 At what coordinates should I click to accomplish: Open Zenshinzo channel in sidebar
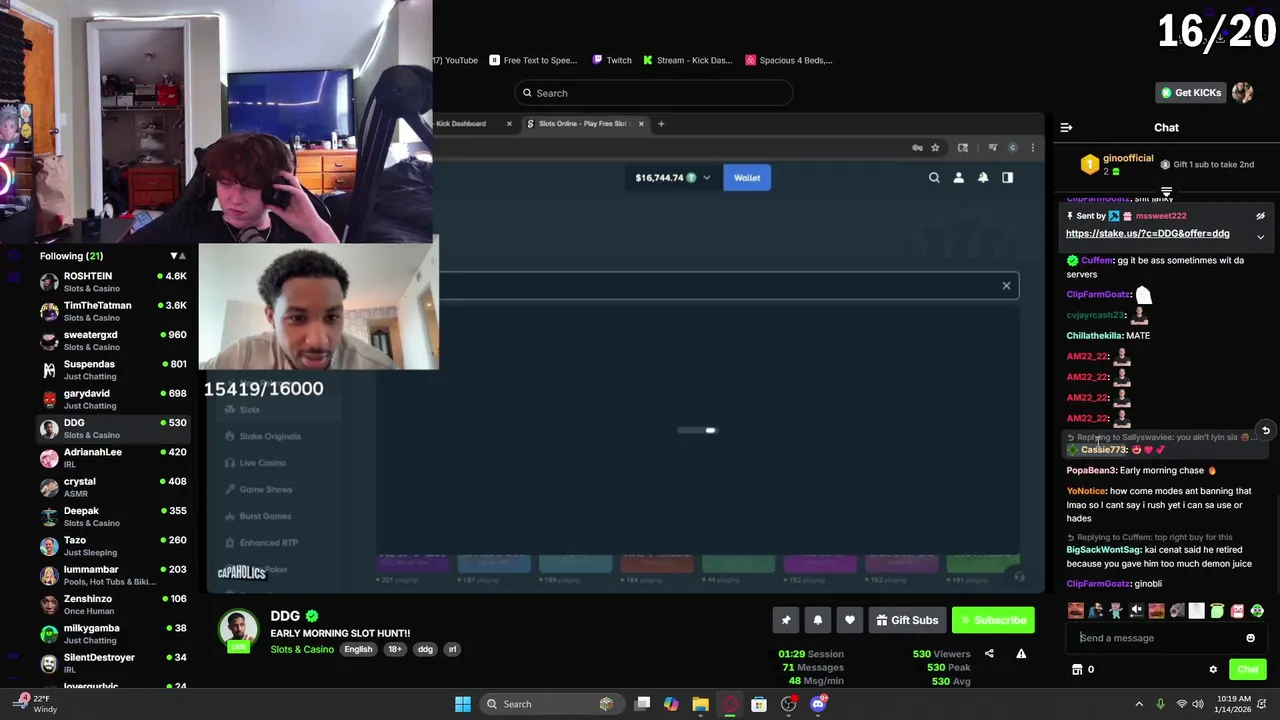pyautogui.click(x=112, y=605)
